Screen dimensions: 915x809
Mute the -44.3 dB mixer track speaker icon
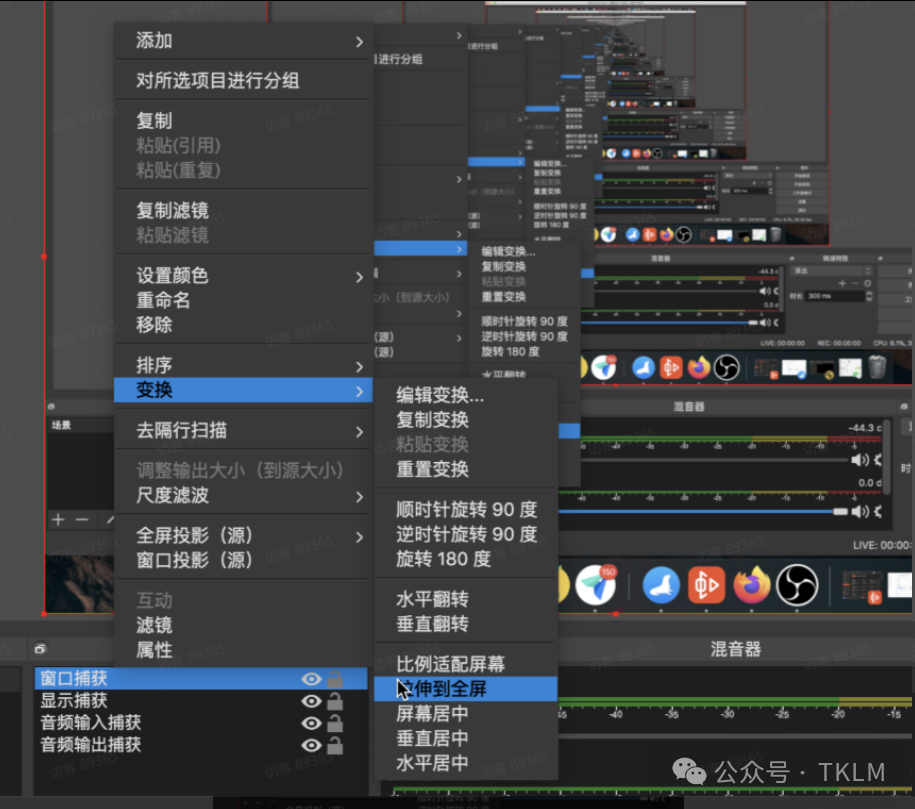[861, 460]
